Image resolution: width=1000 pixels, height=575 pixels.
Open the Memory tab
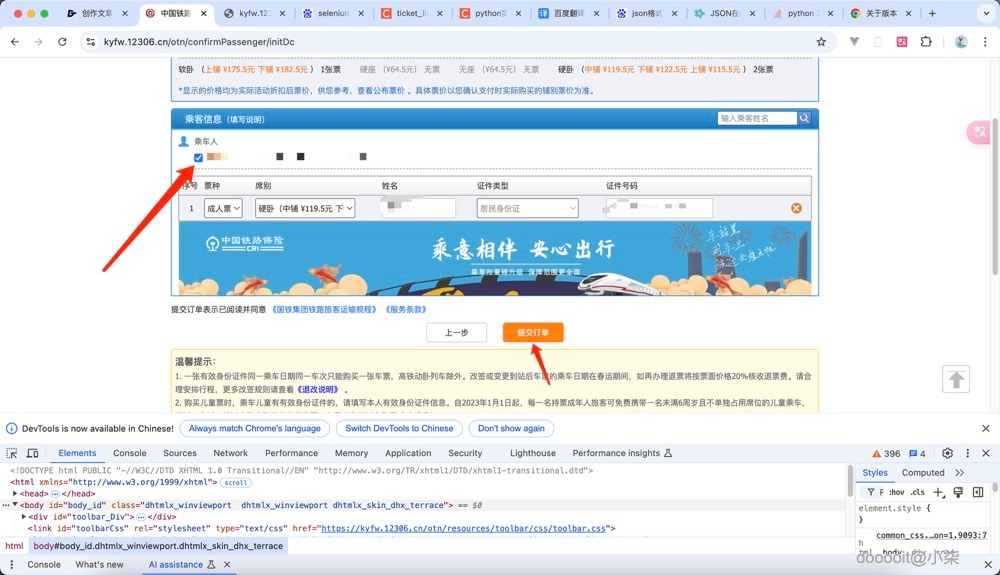351,453
